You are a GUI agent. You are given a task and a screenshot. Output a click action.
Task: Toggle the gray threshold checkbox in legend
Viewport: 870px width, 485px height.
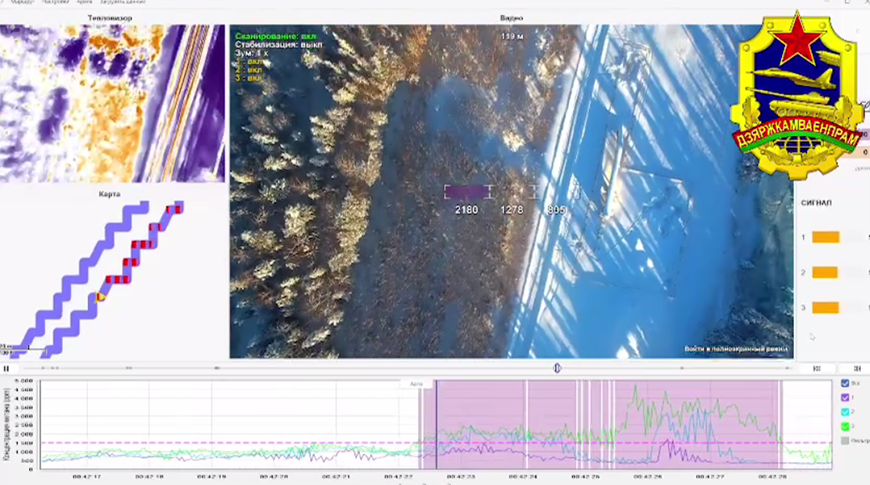pos(845,440)
